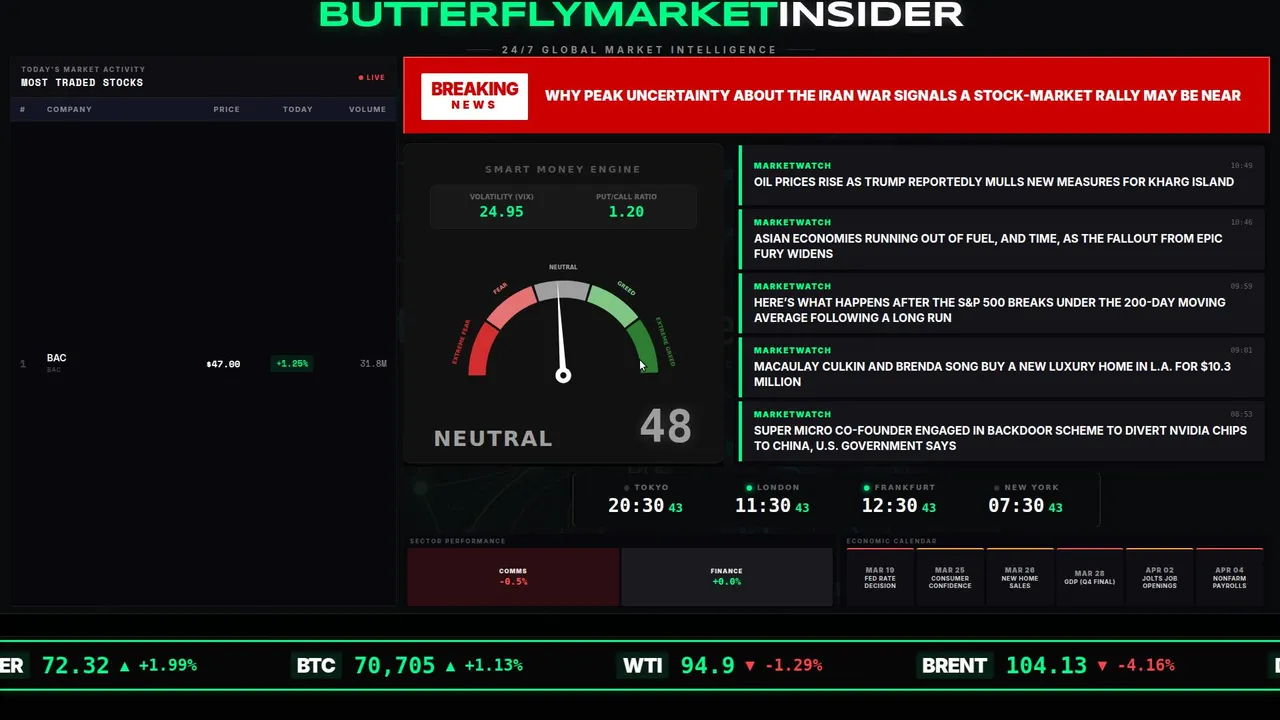Click the BTC ticker symbol

316,666
